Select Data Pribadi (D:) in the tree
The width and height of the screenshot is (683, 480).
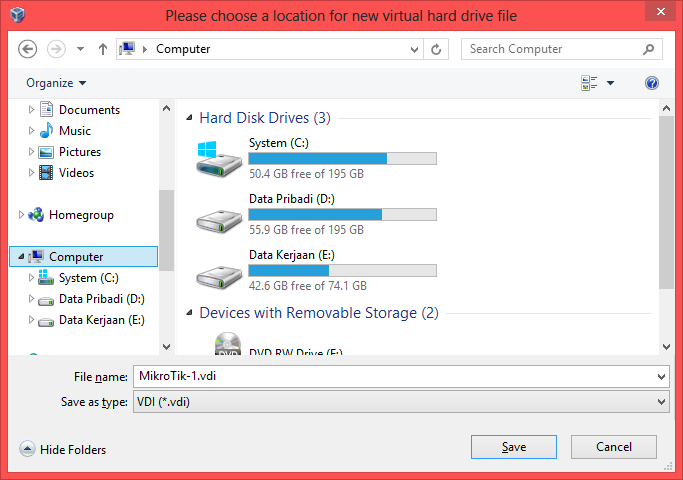coord(101,299)
